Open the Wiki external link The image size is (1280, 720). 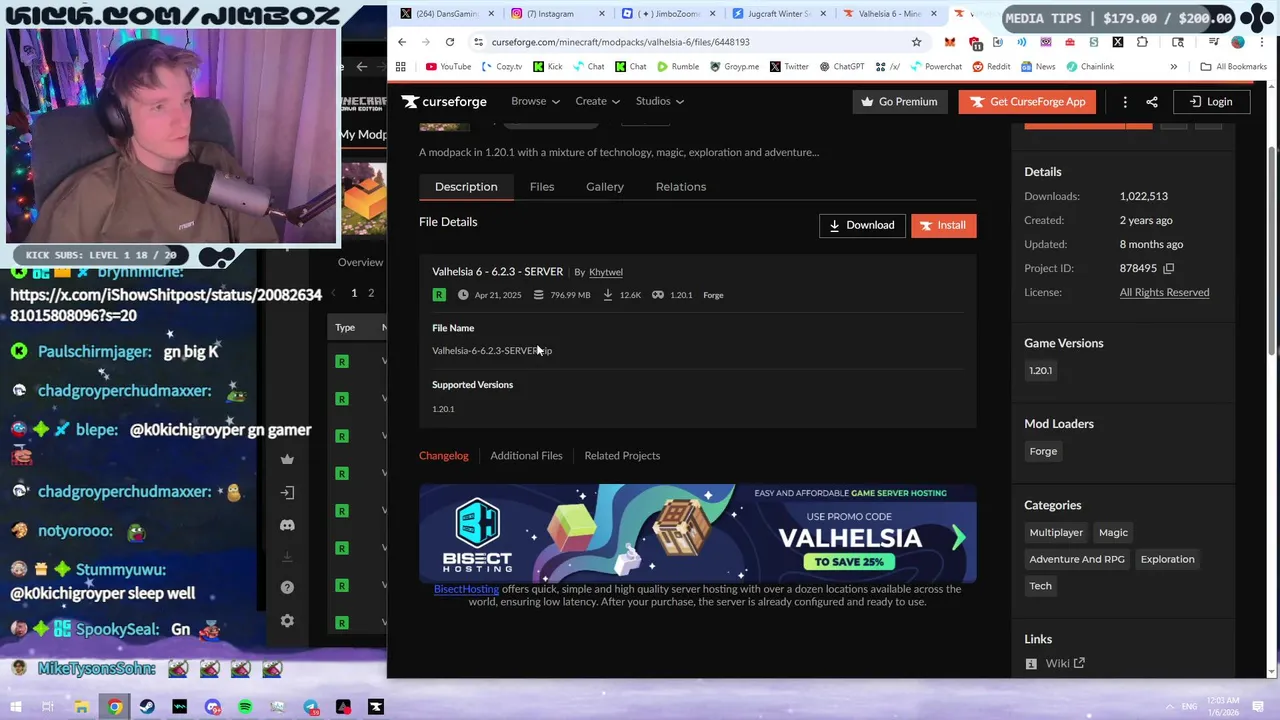1065,663
